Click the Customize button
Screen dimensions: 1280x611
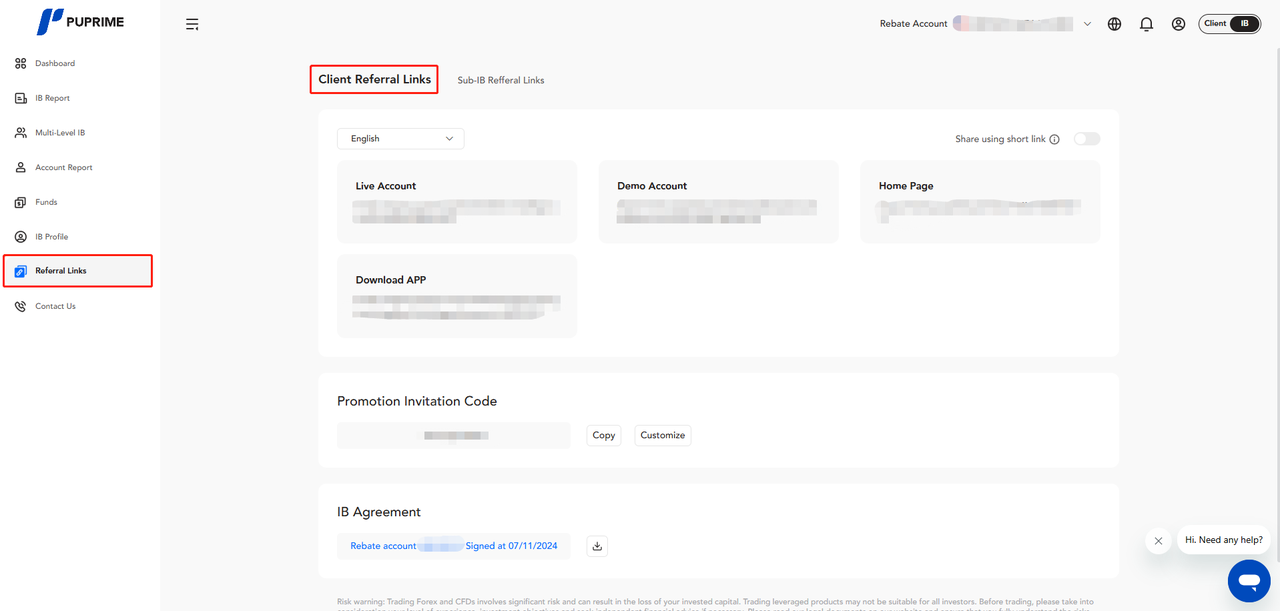tap(662, 435)
